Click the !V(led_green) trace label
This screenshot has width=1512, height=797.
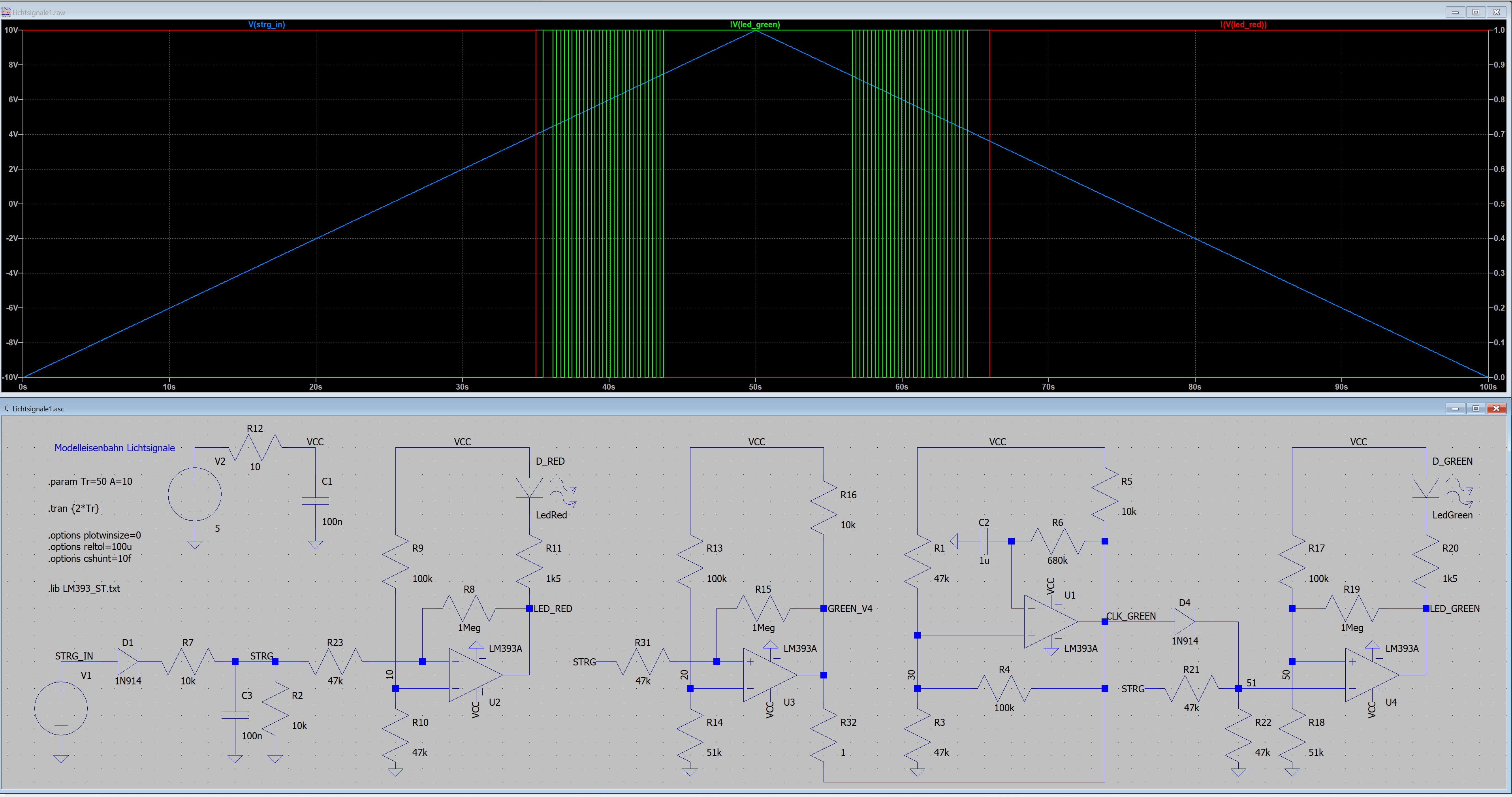[755, 24]
